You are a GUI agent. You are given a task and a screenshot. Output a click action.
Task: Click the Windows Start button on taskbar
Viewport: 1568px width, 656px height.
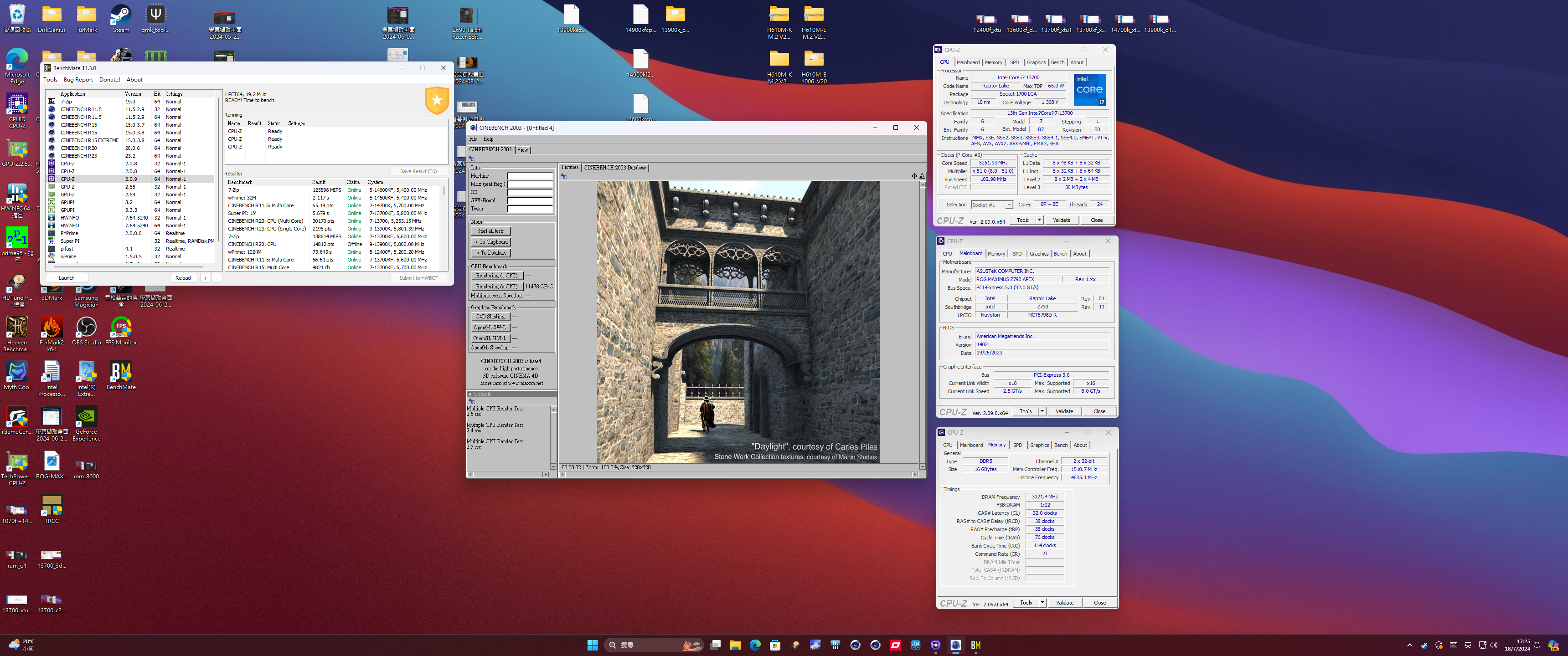tap(592, 645)
